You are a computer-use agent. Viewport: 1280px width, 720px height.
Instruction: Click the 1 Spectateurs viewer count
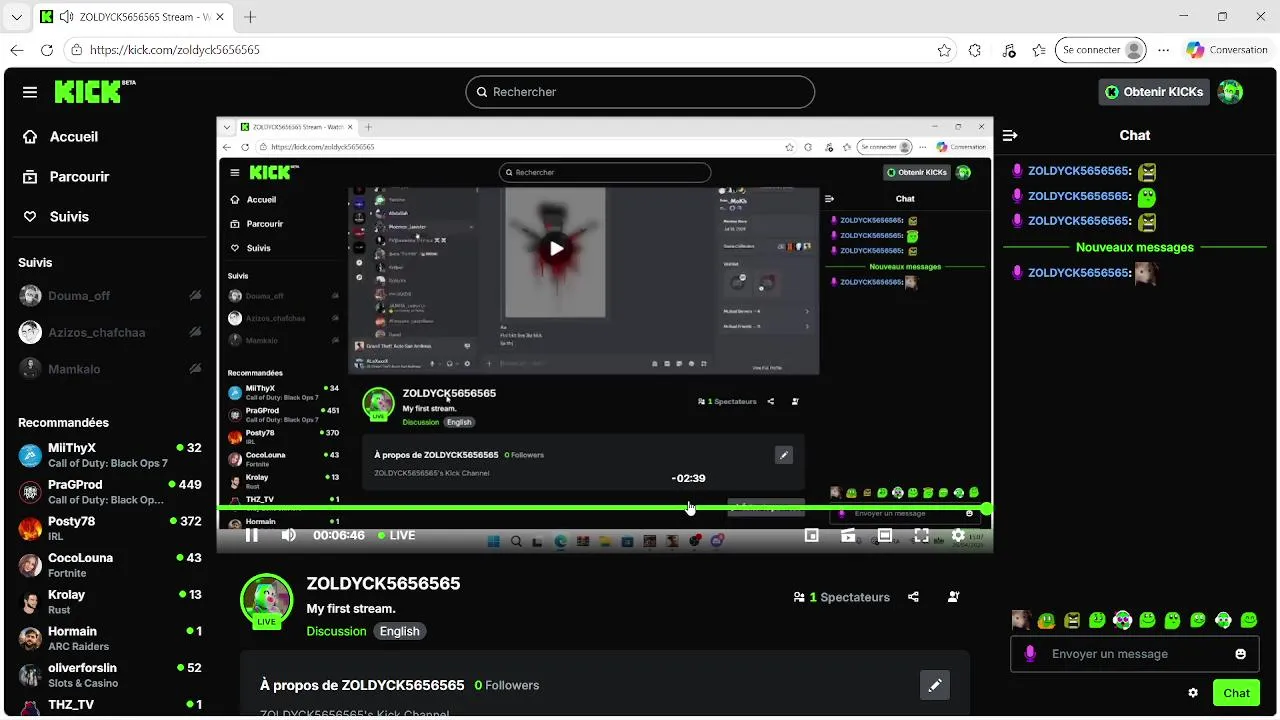(841, 597)
